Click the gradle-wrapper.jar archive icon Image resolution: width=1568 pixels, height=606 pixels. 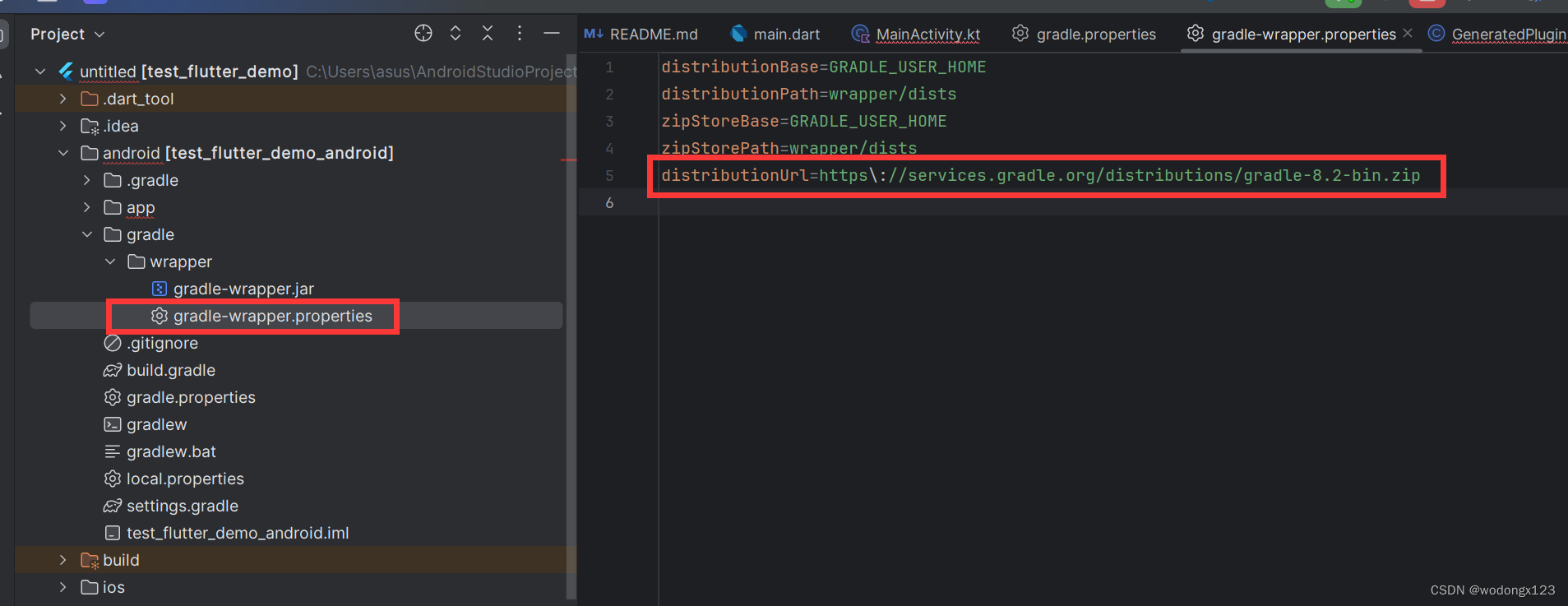point(160,289)
